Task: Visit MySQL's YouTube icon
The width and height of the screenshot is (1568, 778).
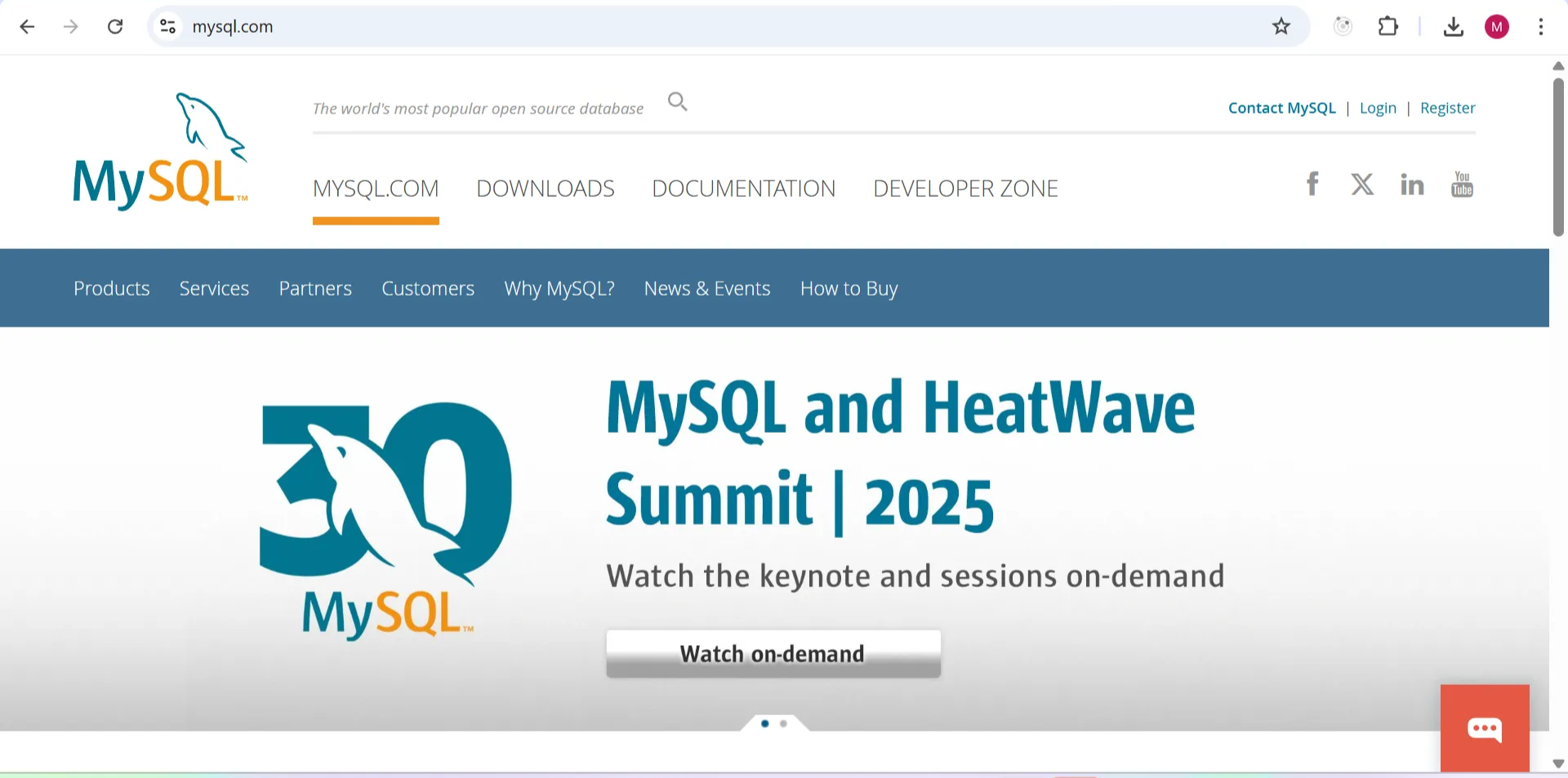Action: (1462, 184)
